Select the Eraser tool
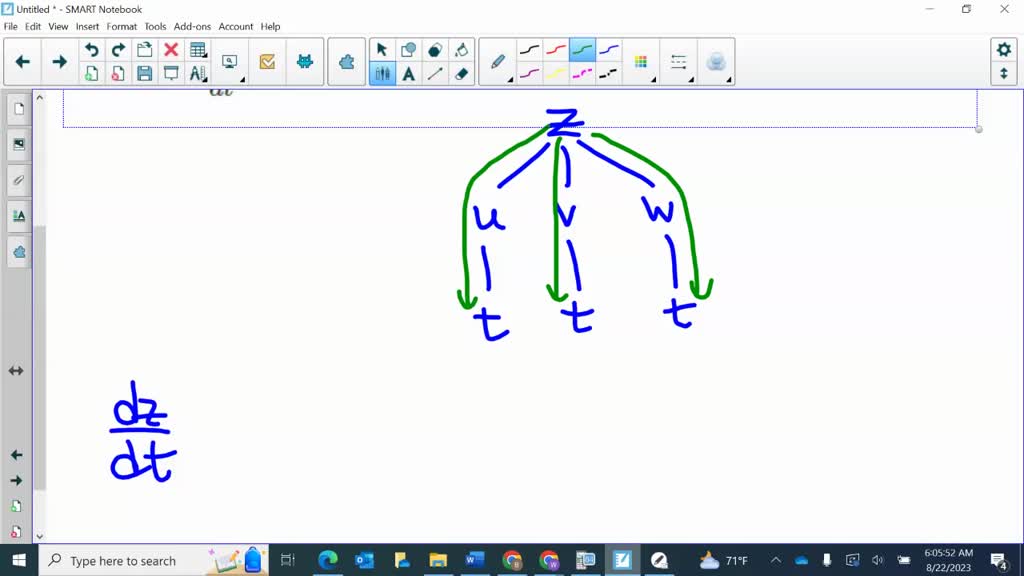Viewport: 1024px width, 576px height. (463, 74)
